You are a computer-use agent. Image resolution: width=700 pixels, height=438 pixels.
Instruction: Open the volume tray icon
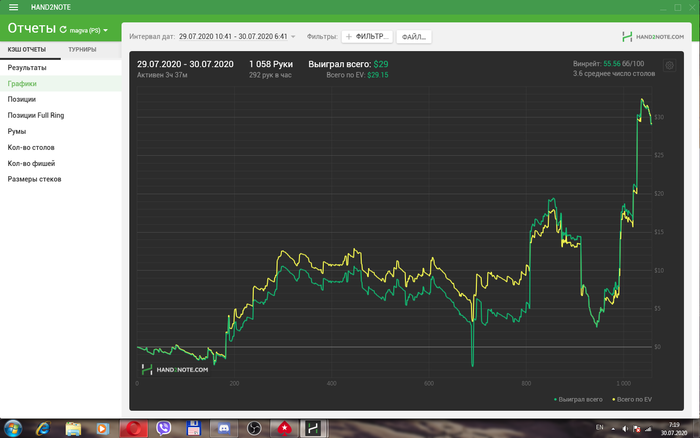click(x=625, y=429)
